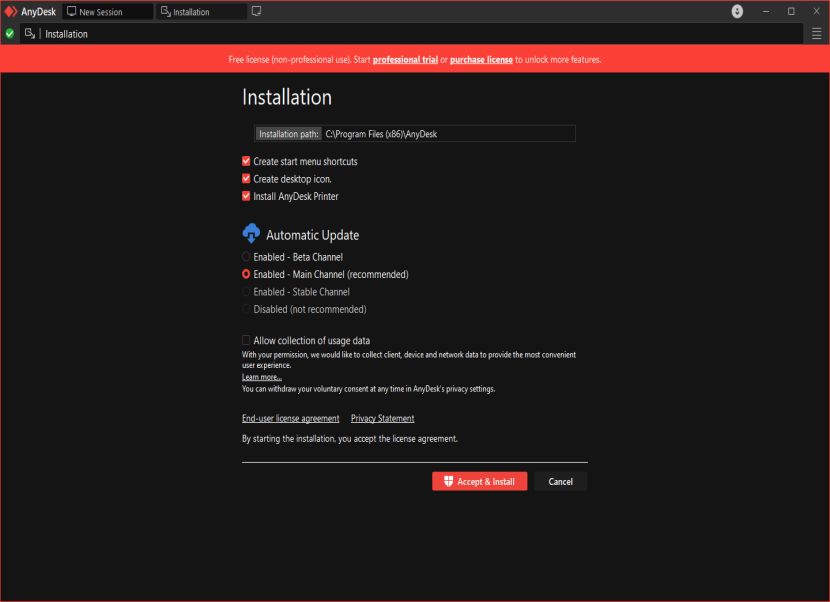Open the professional trial link
The width and height of the screenshot is (830, 602).
point(405,59)
